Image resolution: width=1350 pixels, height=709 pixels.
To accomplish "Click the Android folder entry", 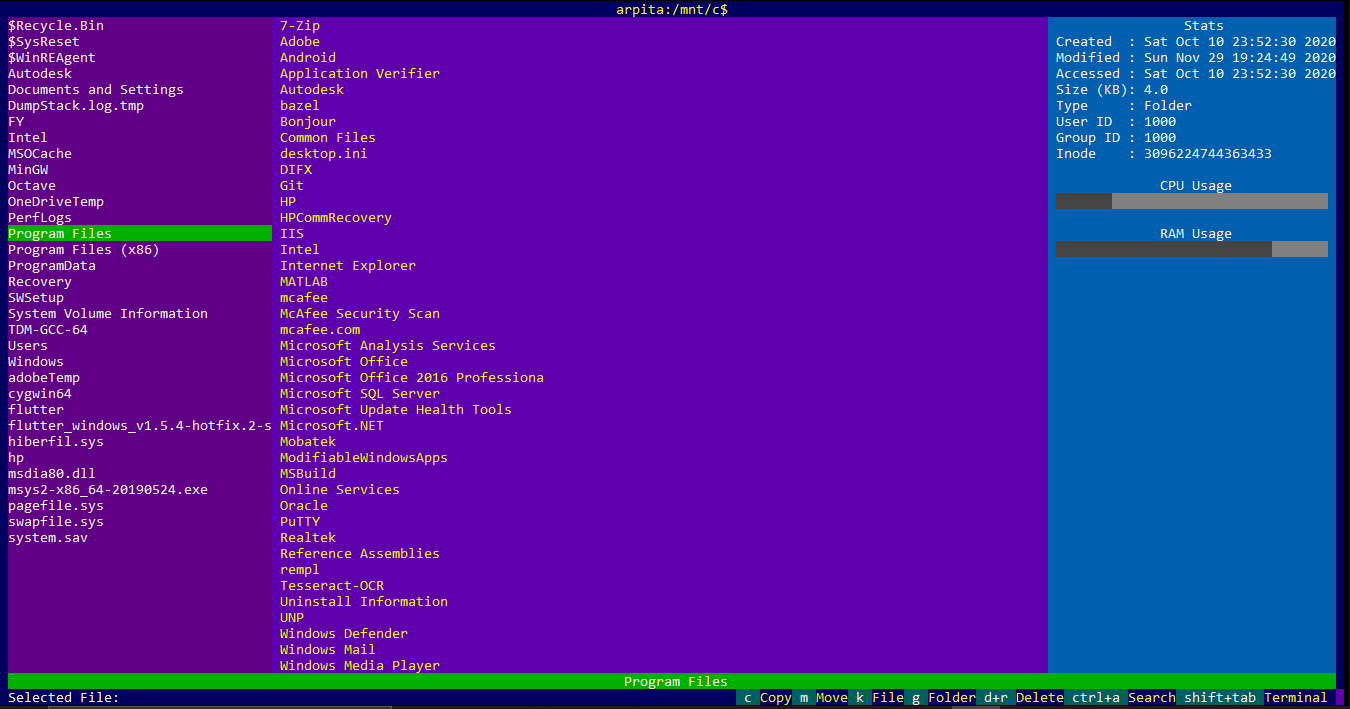I will tap(308, 57).
